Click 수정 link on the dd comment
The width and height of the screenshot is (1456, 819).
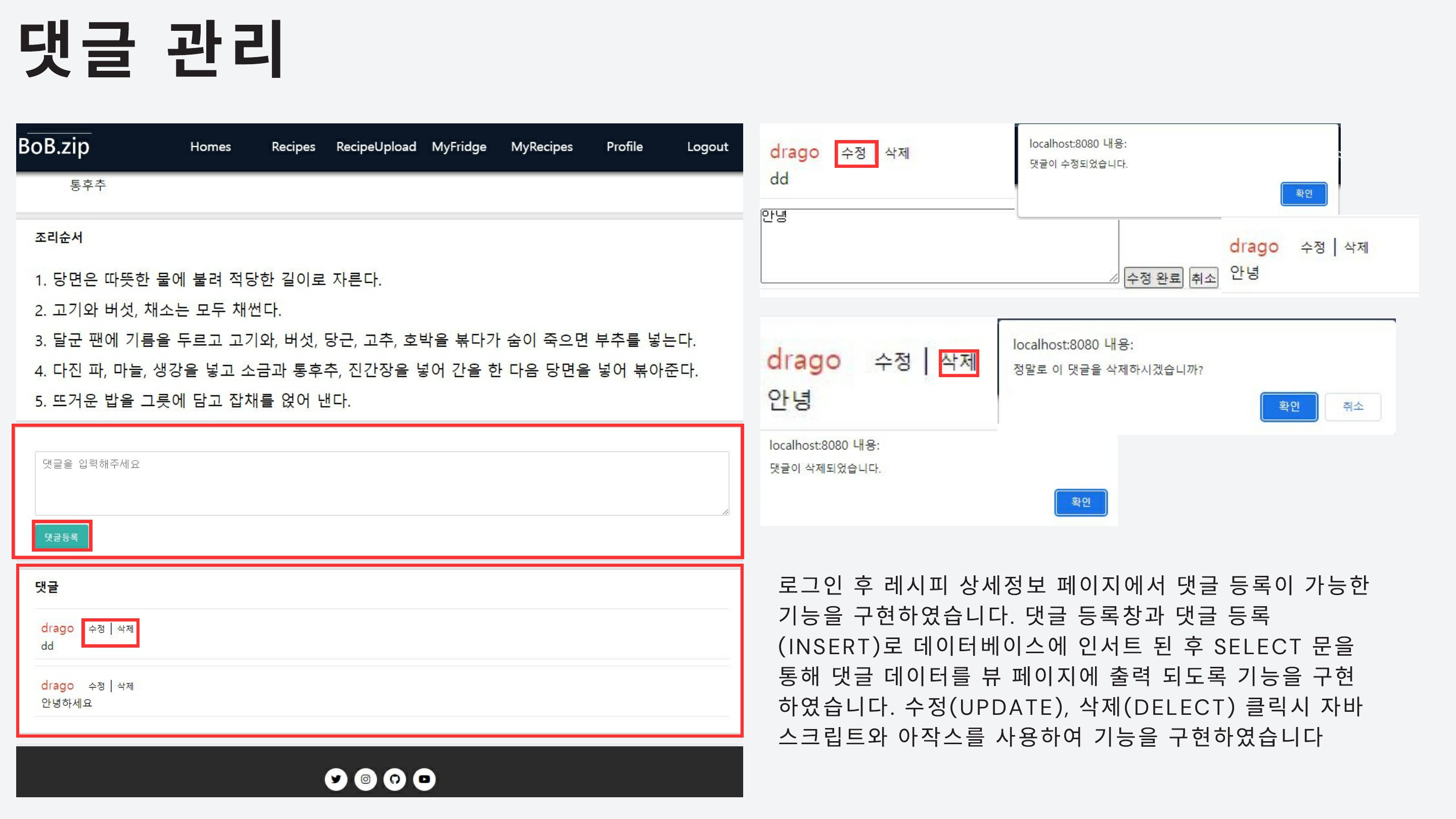coord(96,628)
